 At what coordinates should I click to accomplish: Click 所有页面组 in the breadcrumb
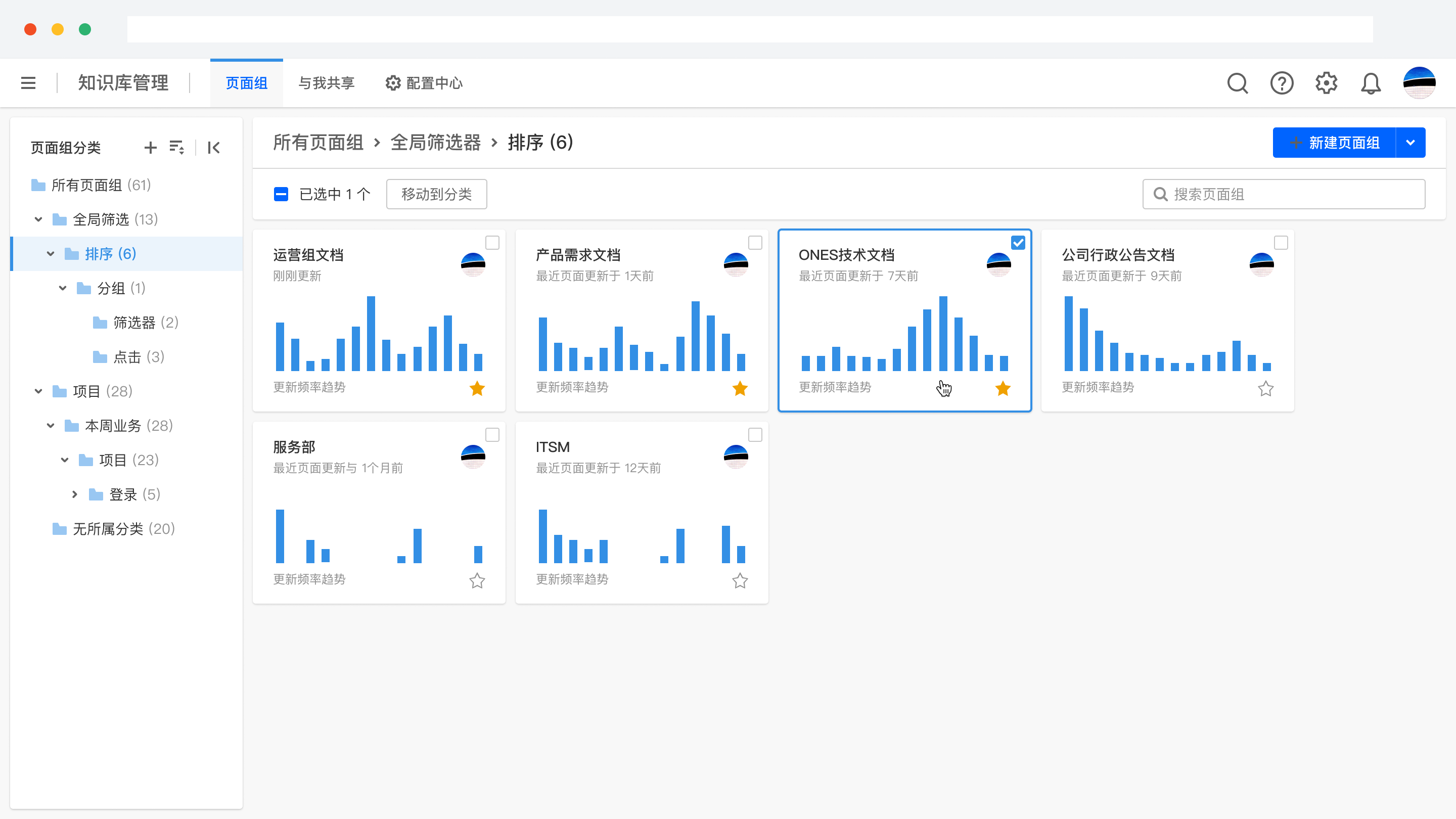318,143
